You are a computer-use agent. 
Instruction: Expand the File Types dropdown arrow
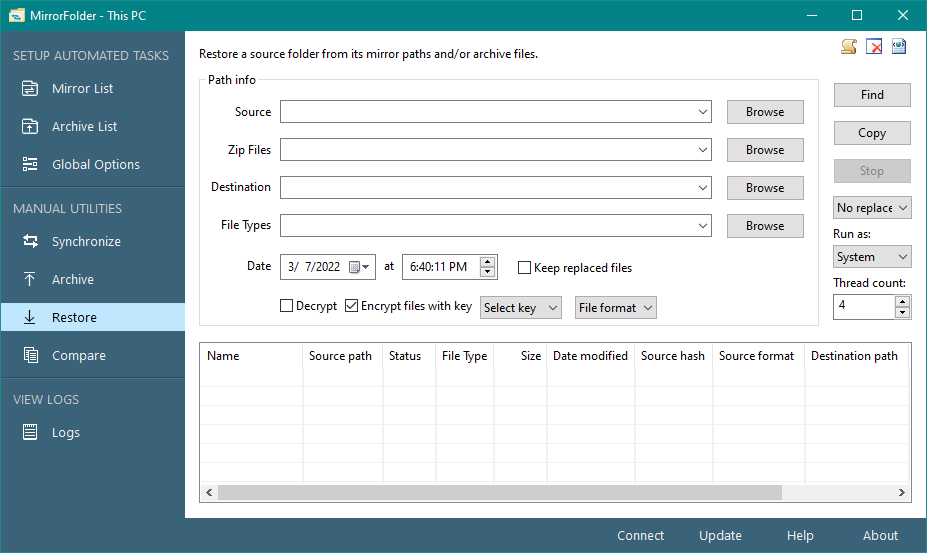pyautogui.click(x=702, y=225)
